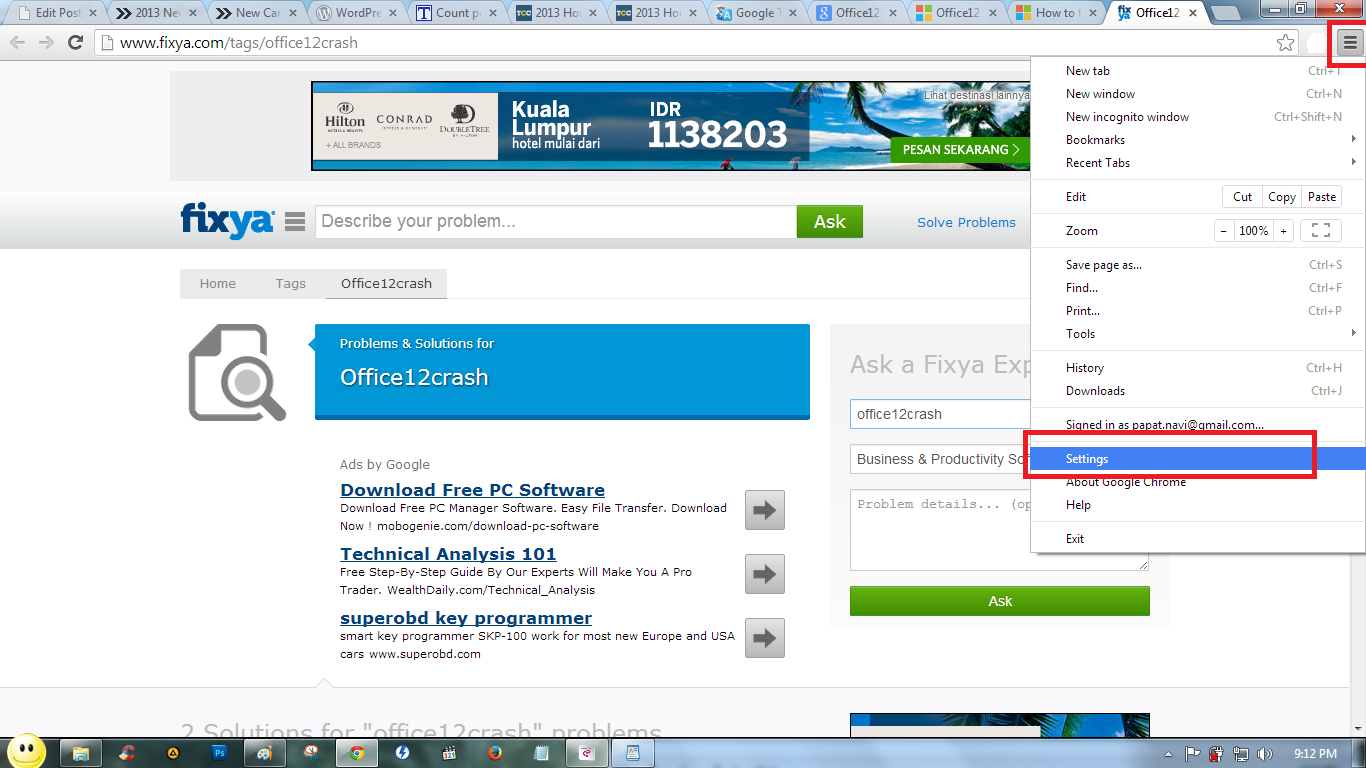Open History from the Chrome menu
This screenshot has width=1366, height=768.
[x=1198, y=368]
